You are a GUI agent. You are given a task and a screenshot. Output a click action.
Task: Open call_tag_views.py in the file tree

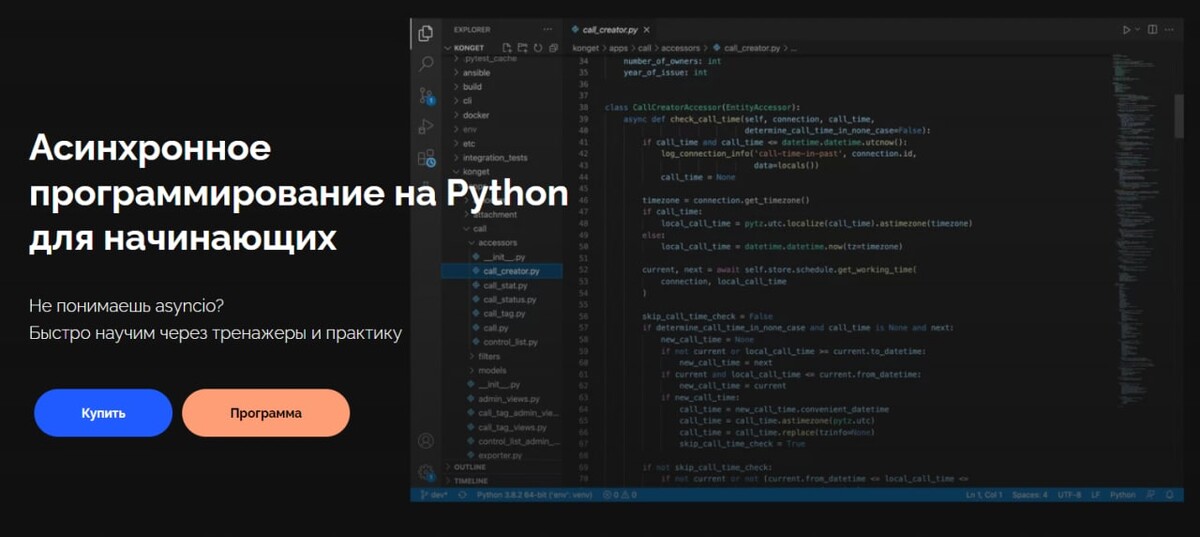point(512,427)
